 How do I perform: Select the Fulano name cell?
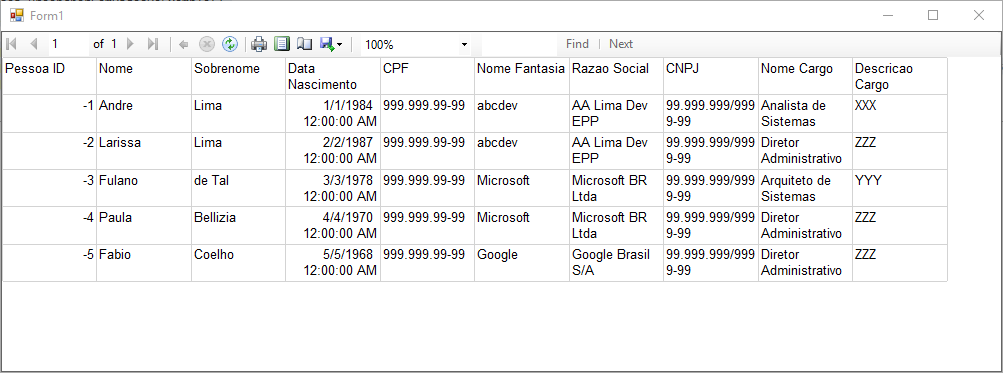coord(144,188)
